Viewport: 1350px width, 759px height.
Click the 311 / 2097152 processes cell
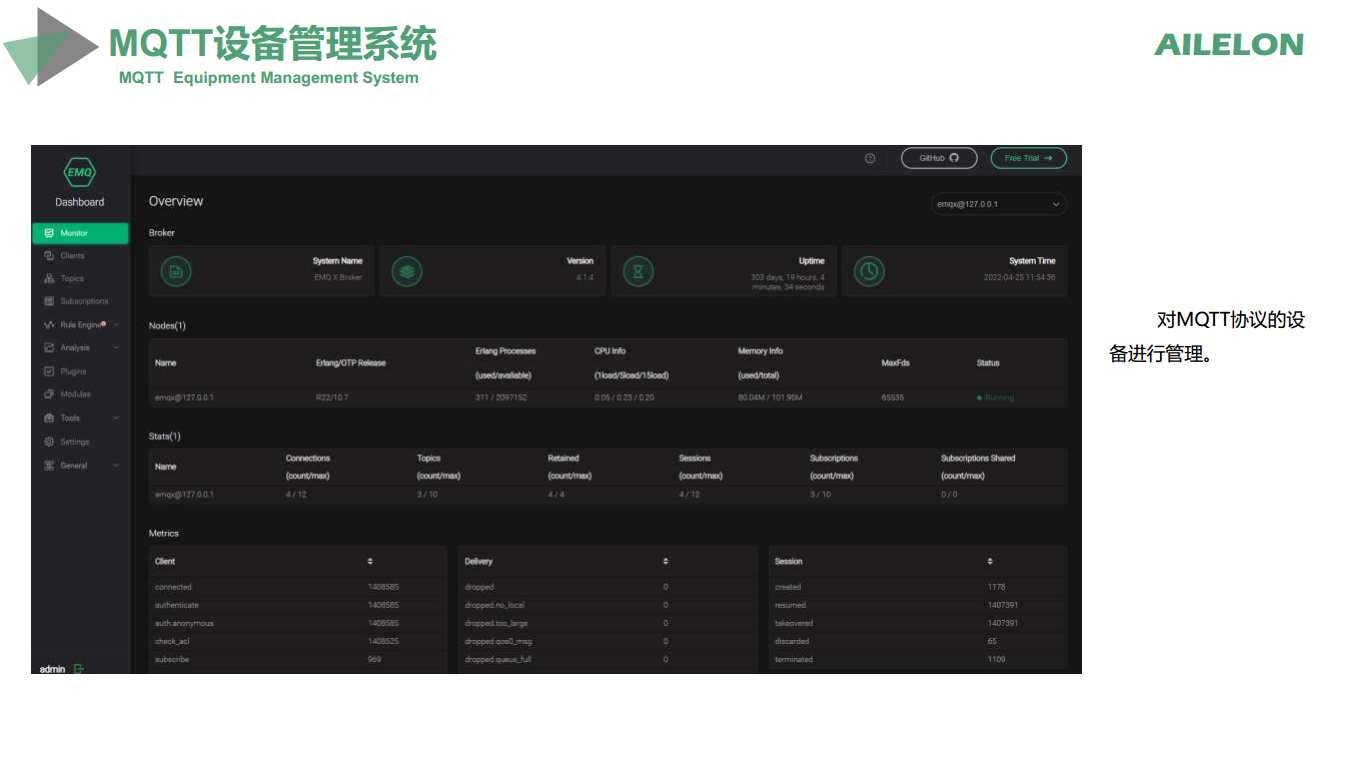(501, 398)
